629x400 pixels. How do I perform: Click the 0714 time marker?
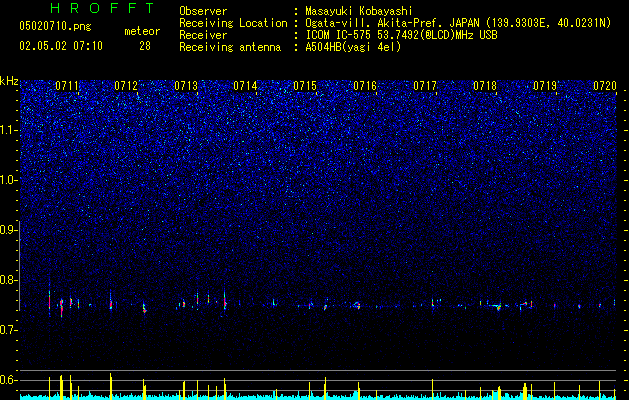(x=245, y=86)
